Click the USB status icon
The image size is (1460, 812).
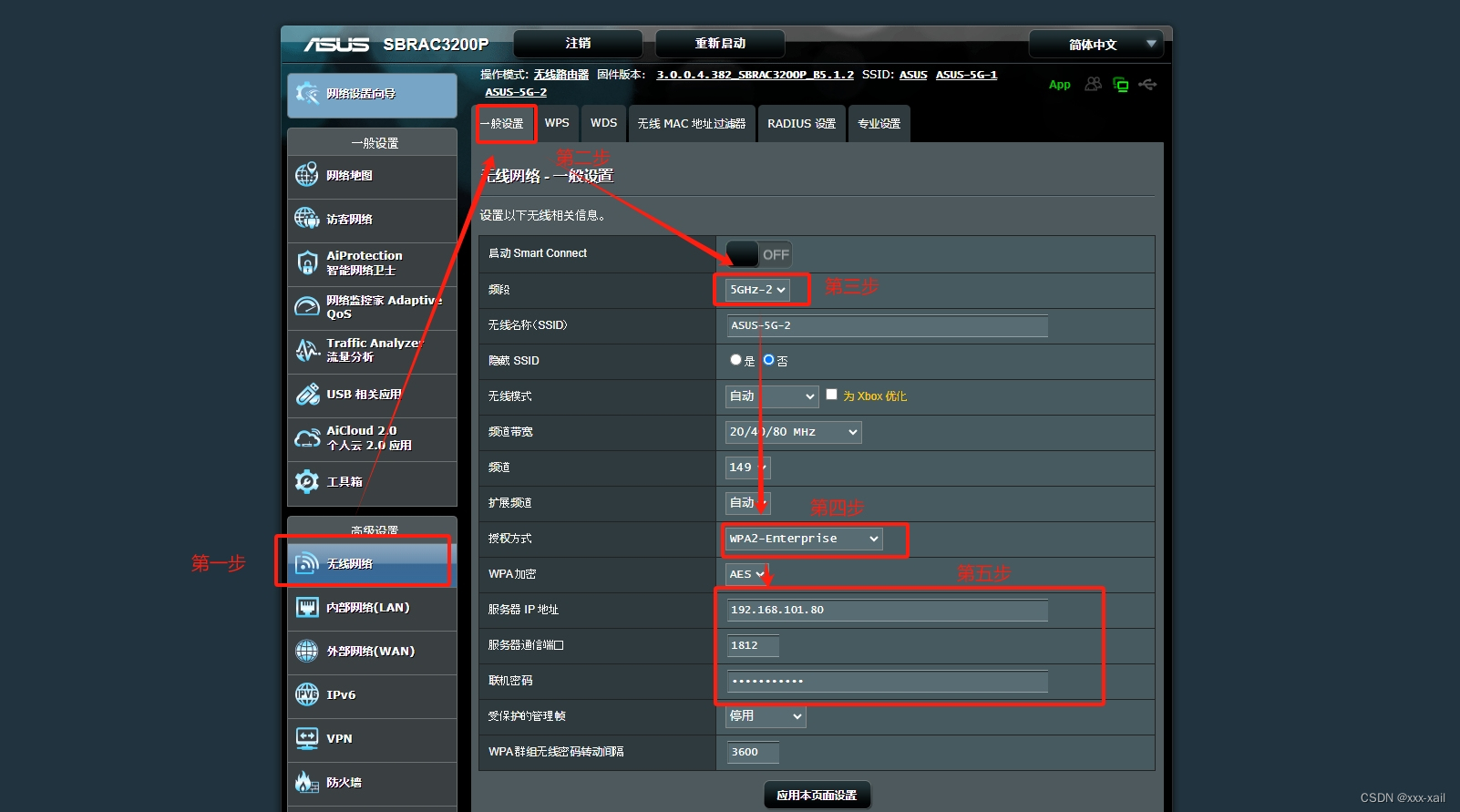point(1147,84)
